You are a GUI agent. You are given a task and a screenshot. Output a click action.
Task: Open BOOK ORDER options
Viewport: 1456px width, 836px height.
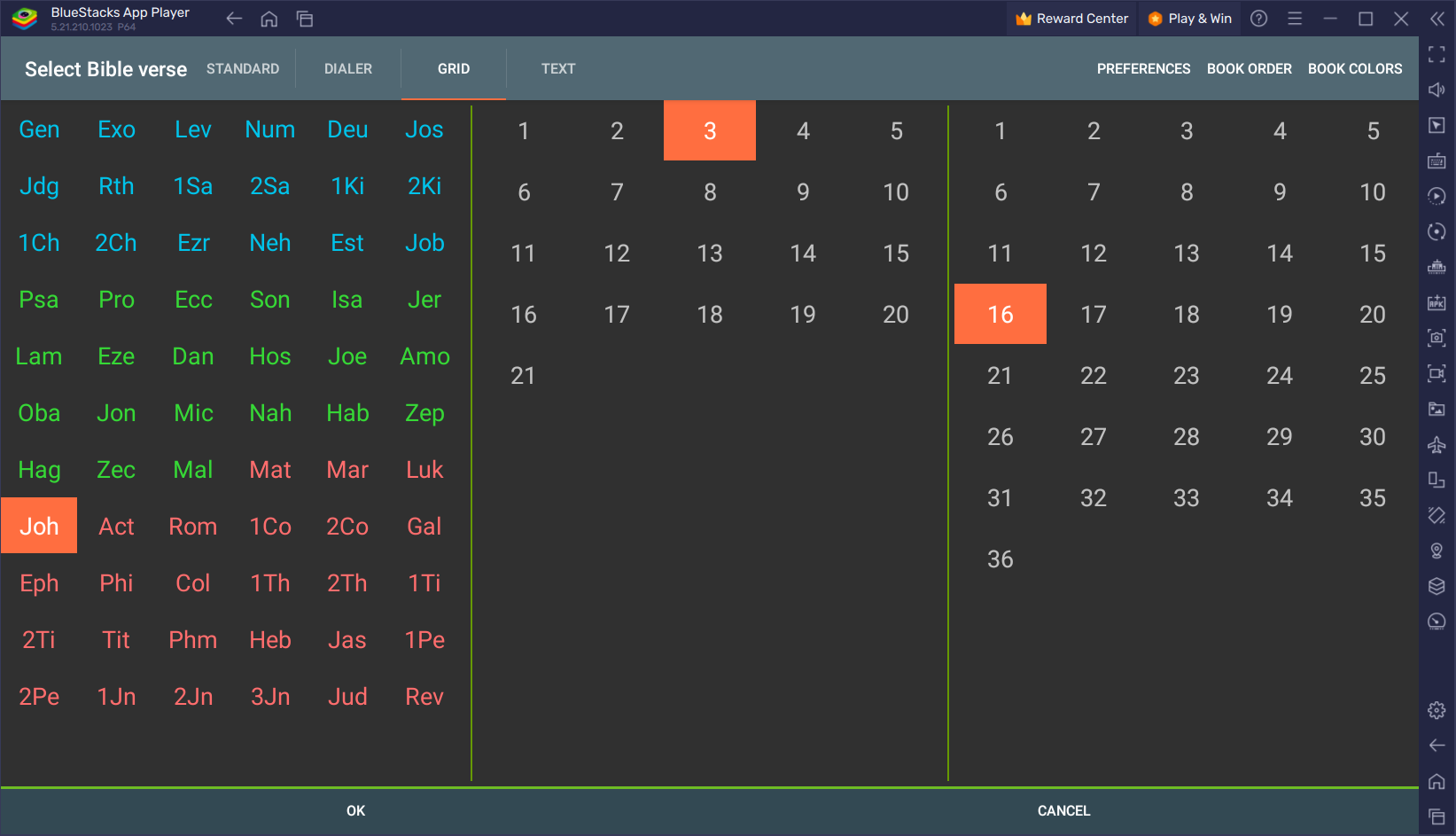(1250, 69)
